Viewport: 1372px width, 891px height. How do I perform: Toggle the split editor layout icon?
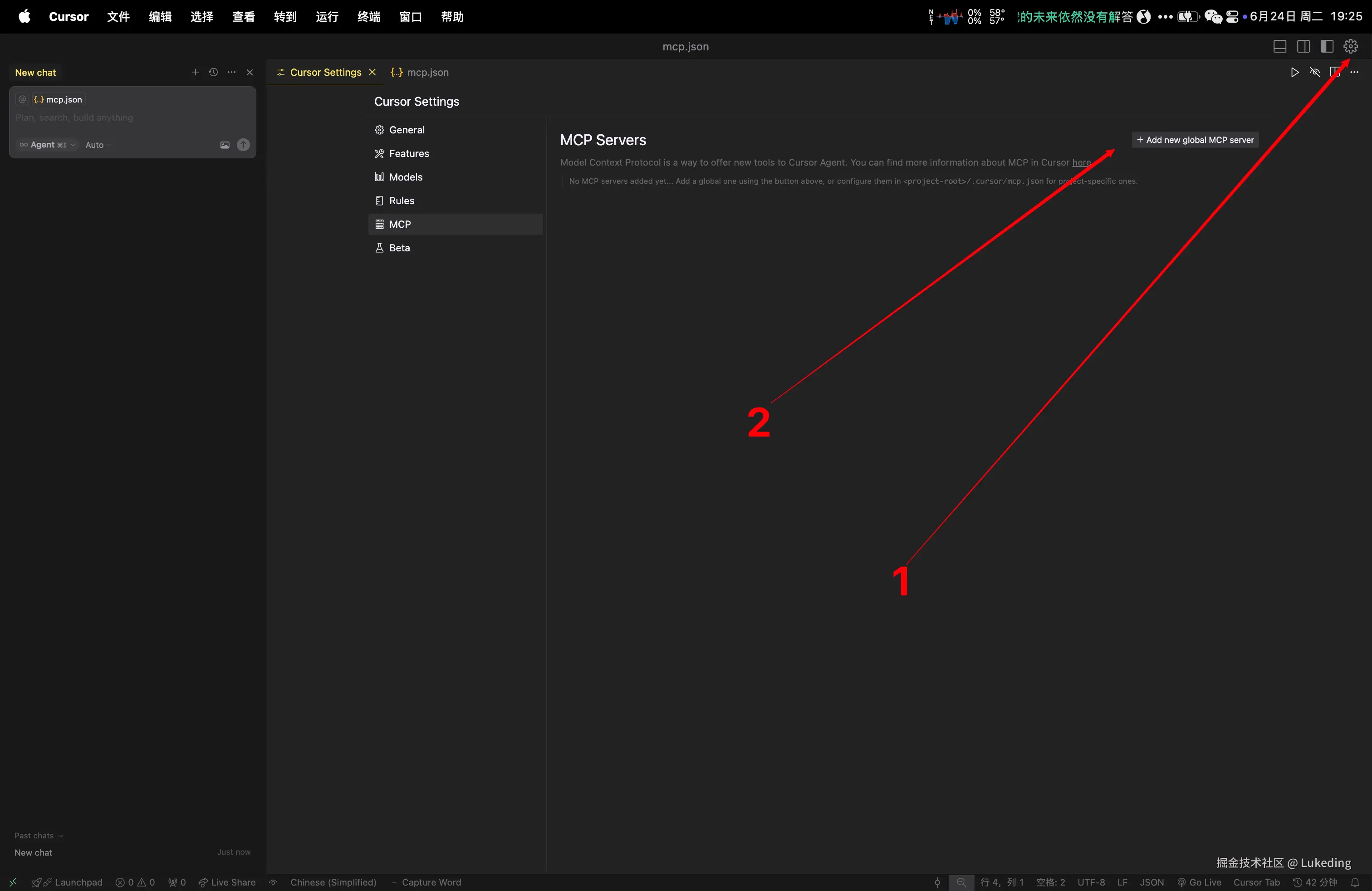(1303, 46)
